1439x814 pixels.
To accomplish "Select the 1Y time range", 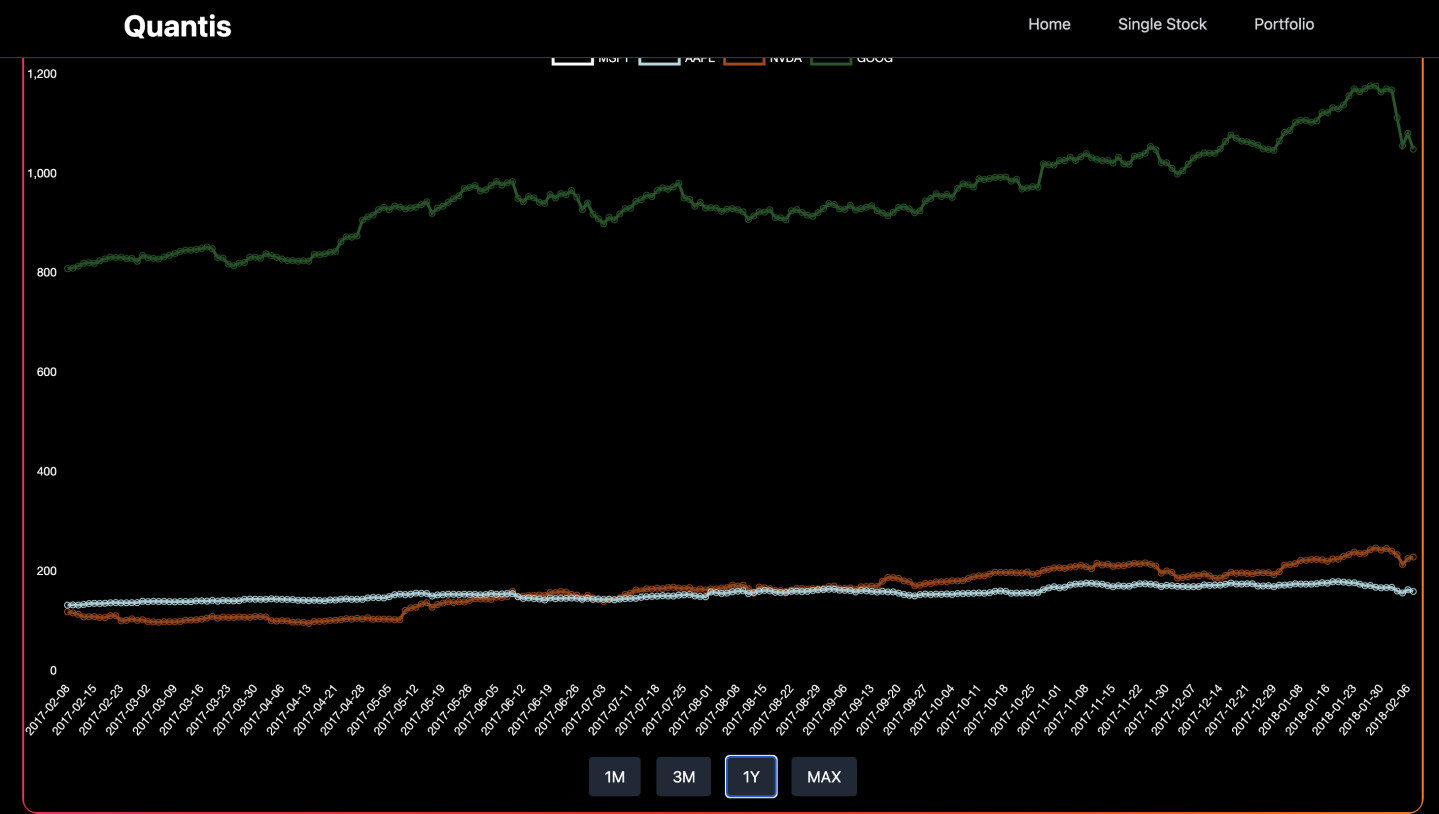I will pyautogui.click(x=751, y=777).
